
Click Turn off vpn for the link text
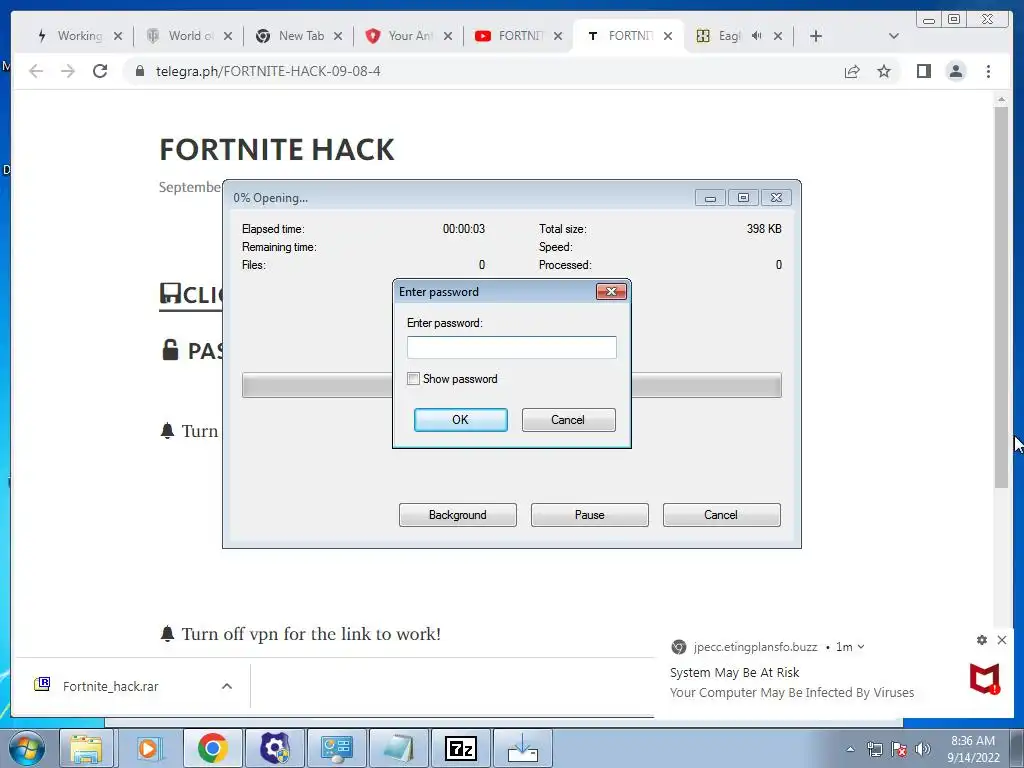tap(311, 634)
